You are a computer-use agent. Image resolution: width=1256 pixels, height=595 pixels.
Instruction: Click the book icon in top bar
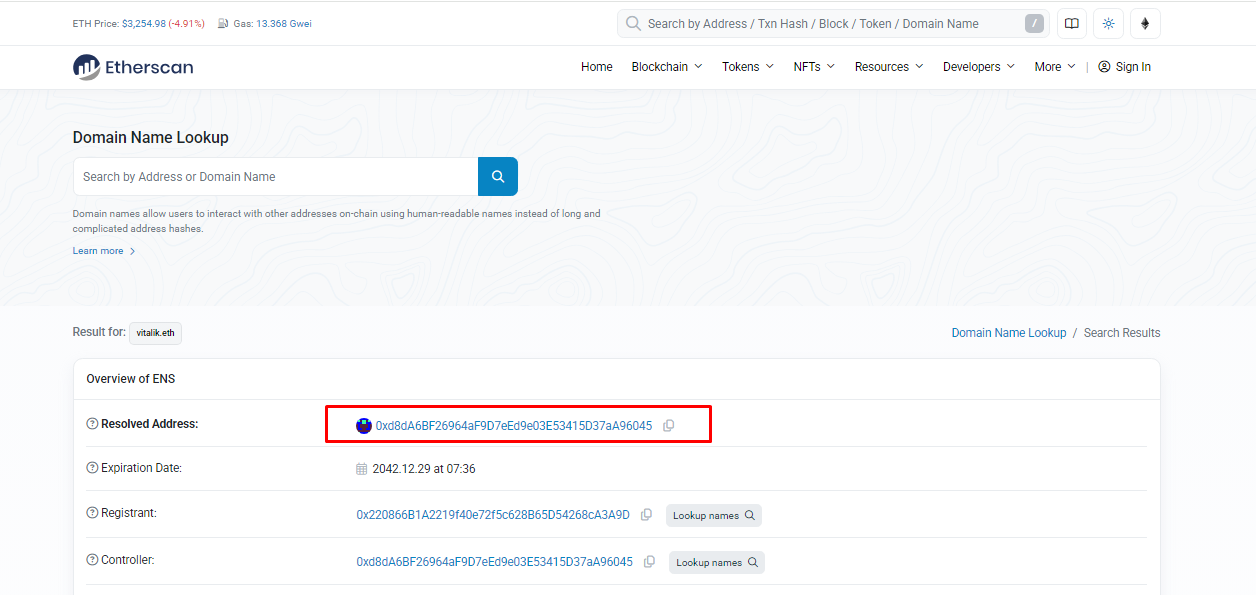(1071, 23)
